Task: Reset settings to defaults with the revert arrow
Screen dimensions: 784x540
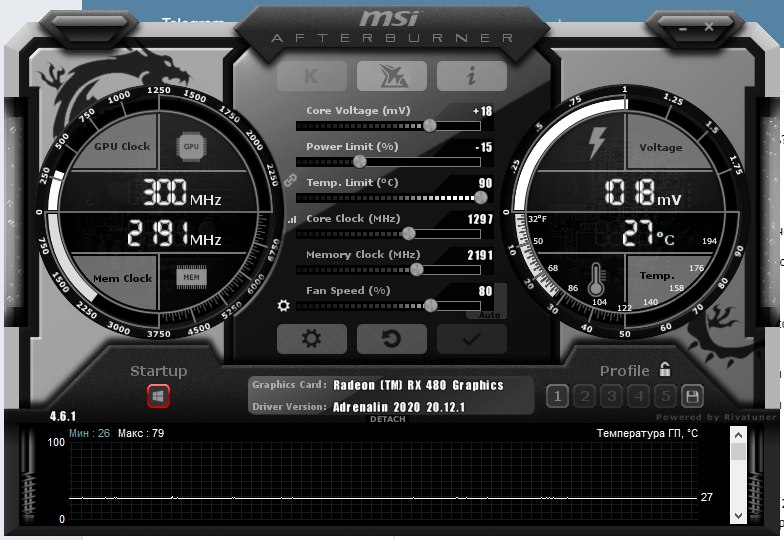Action: point(392,339)
